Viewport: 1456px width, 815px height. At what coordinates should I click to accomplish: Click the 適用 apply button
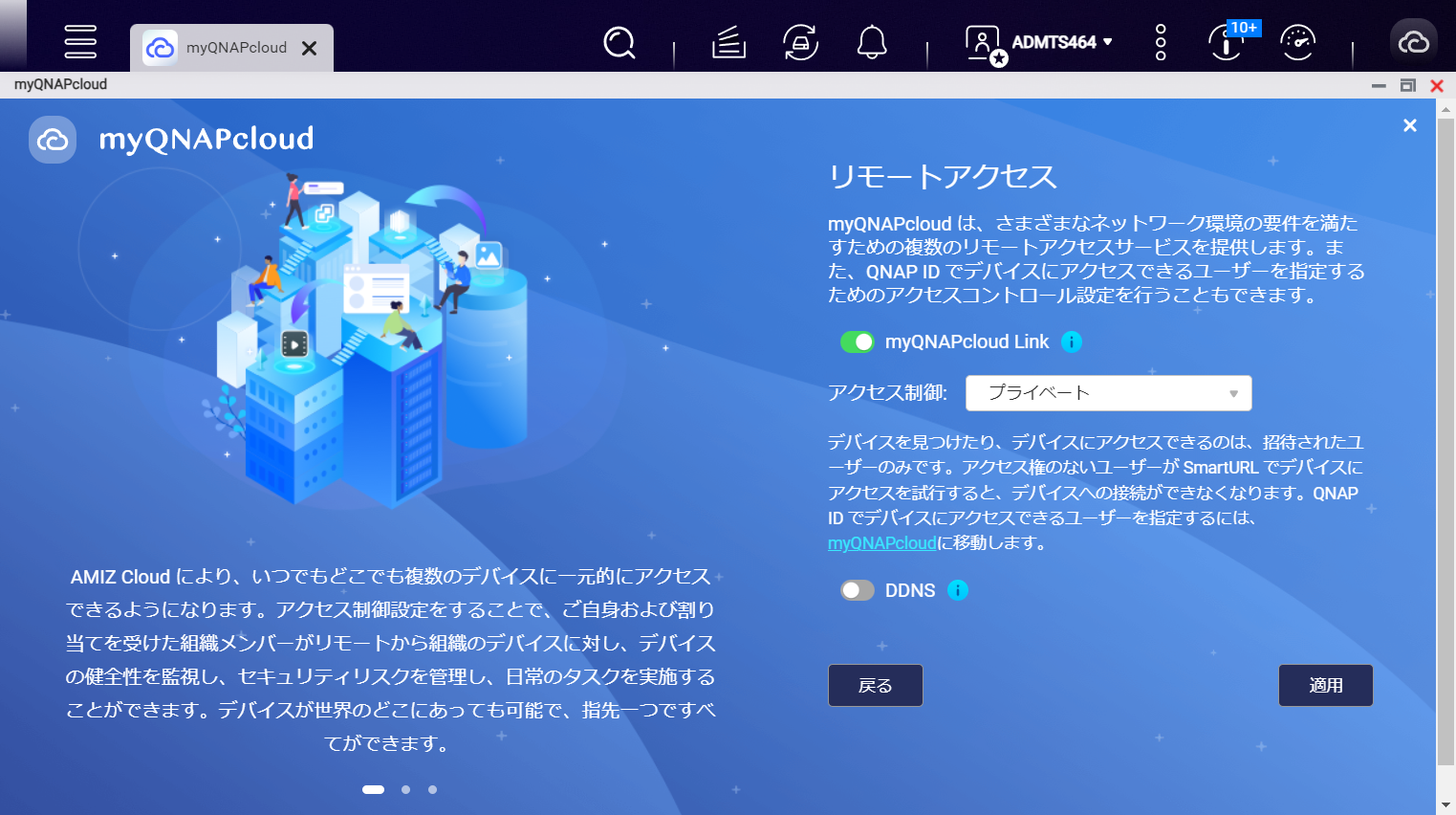coord(1325,685)
